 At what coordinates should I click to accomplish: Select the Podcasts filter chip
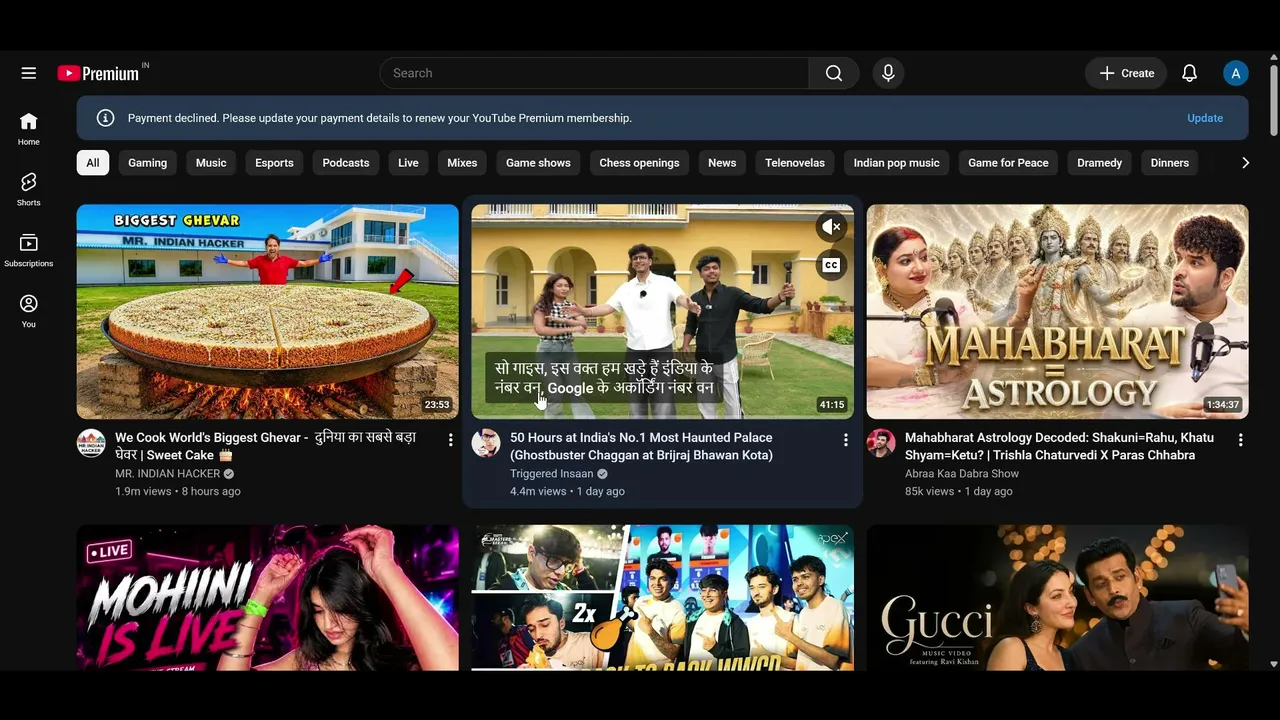346,163
